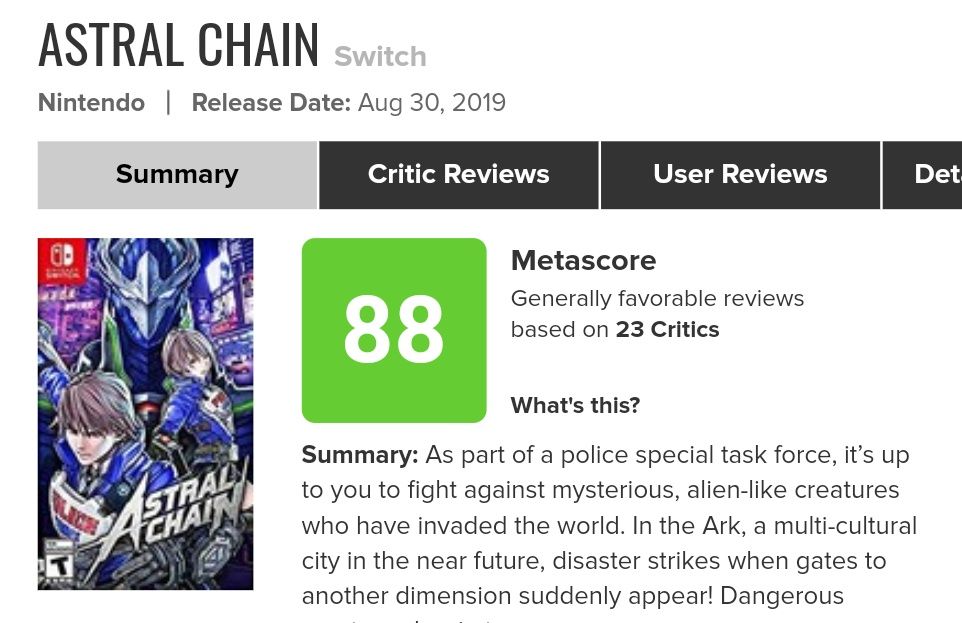The height and width of the screenshot is (623, 962).
Task: Click the green 88 Metascore box
Action: pos(393,330)
